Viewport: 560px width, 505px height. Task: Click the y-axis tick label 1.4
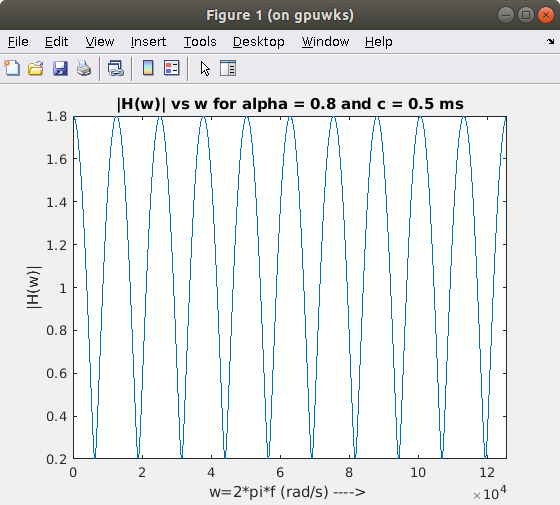pos(56,202)
